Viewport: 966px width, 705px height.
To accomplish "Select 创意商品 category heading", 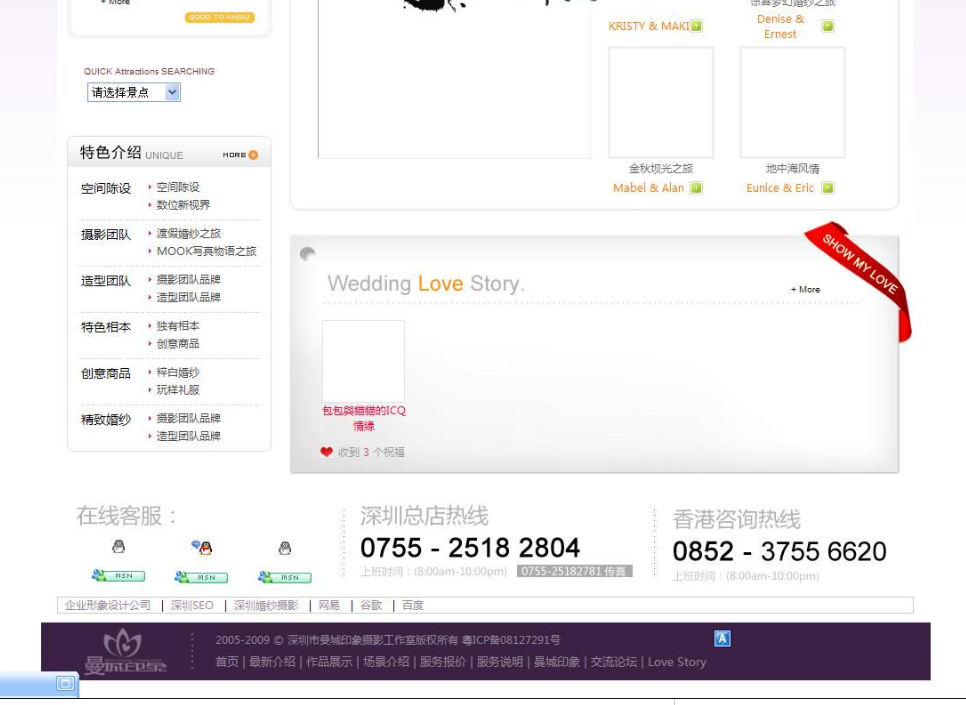I will pos(106,373).
